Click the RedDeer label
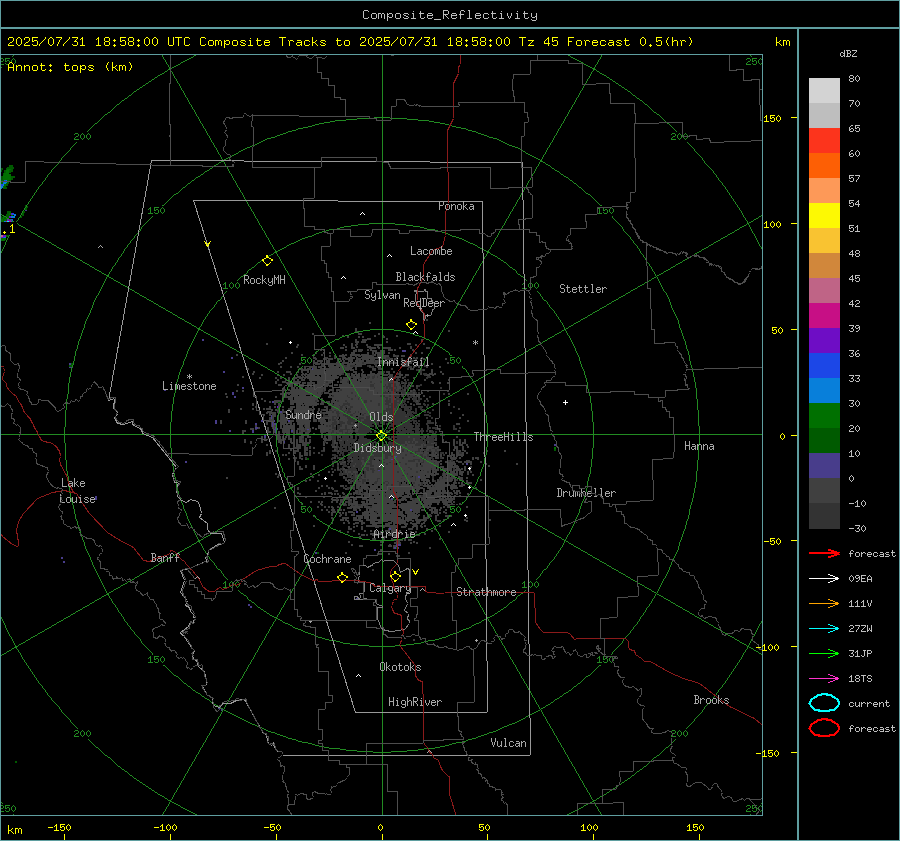 (424, 303)
